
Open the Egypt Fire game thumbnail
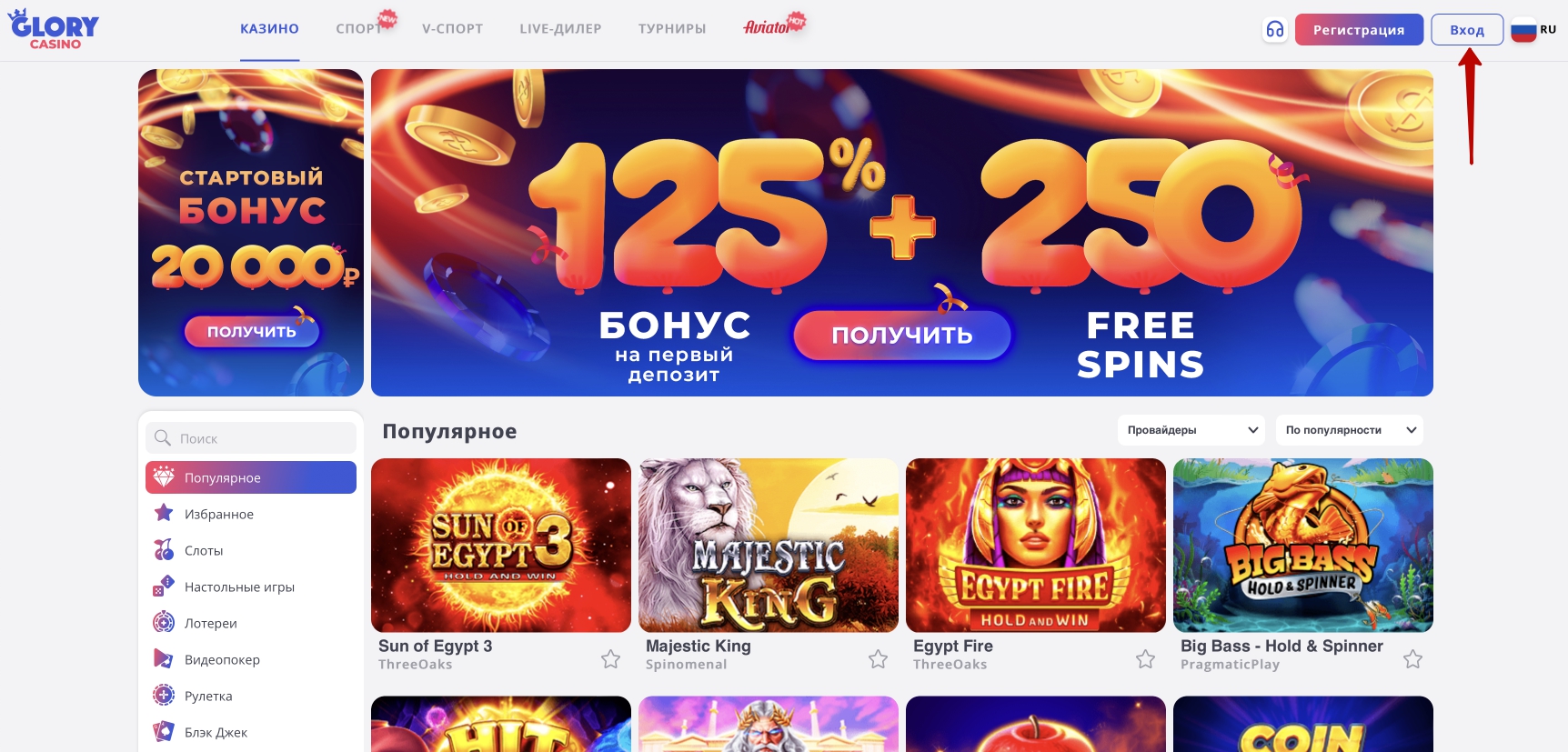pos(1036,545)
